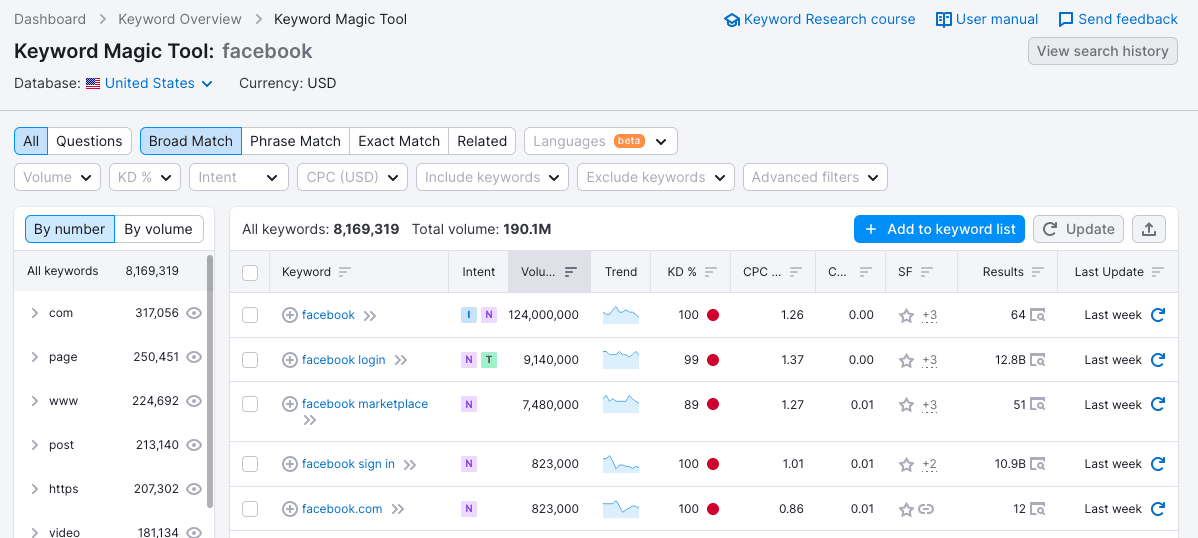
Task: Add facebook.com via plus icon
Action: pyautogui.click(x=290, y=509)
